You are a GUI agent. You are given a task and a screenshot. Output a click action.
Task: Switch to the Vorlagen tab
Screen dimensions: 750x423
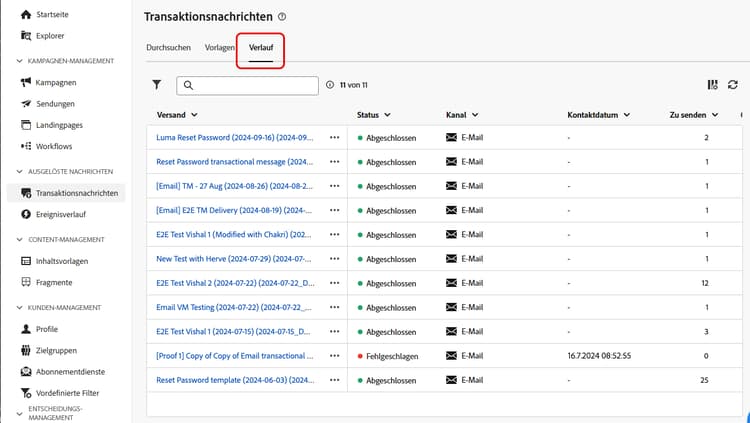tap(220, 47)
